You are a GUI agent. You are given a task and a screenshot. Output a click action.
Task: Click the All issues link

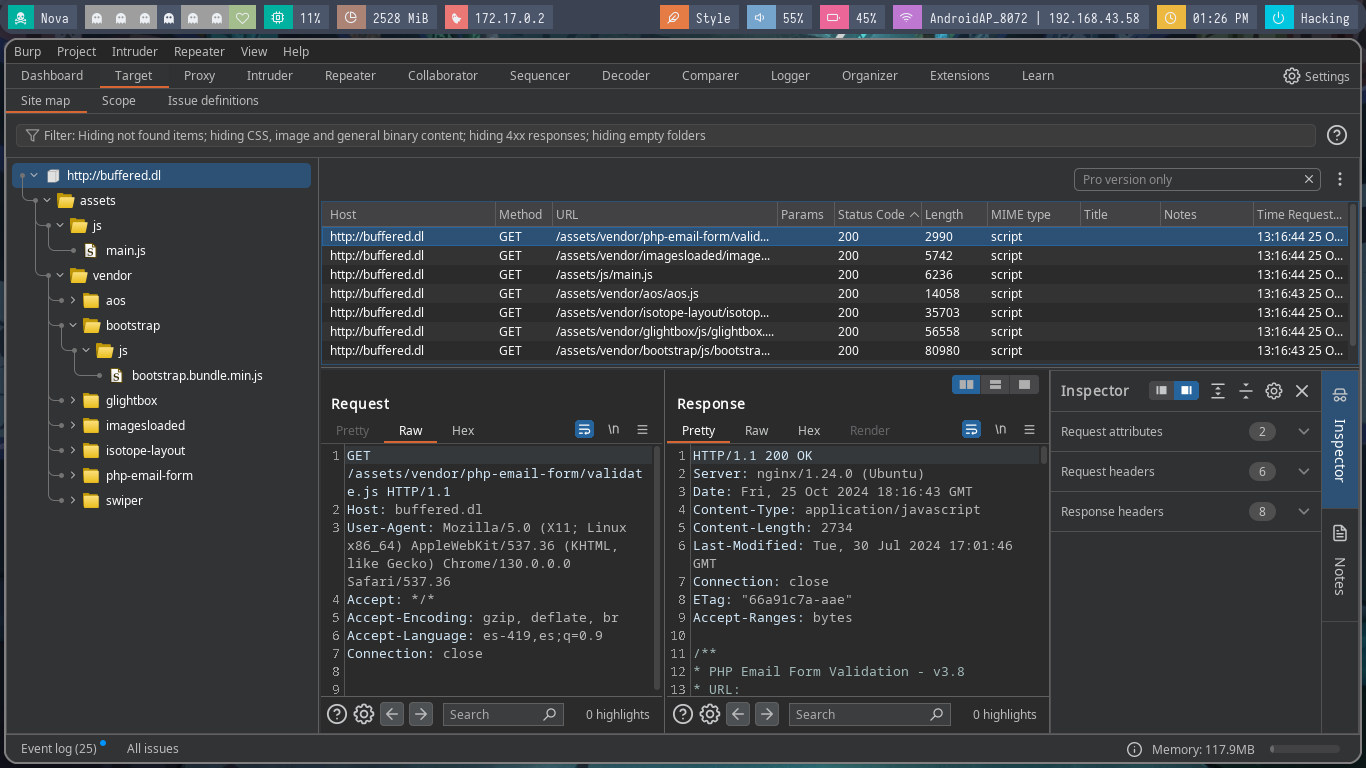[x=153, y=749]
